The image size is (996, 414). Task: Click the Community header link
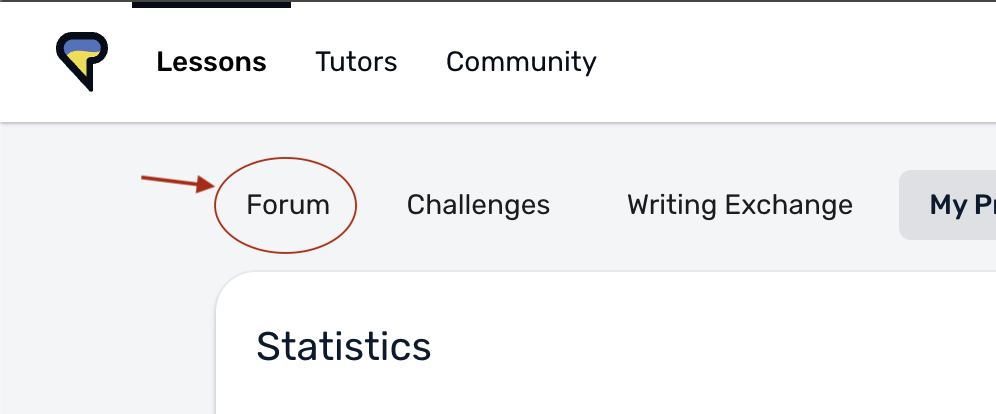click(x=521, y=62)
